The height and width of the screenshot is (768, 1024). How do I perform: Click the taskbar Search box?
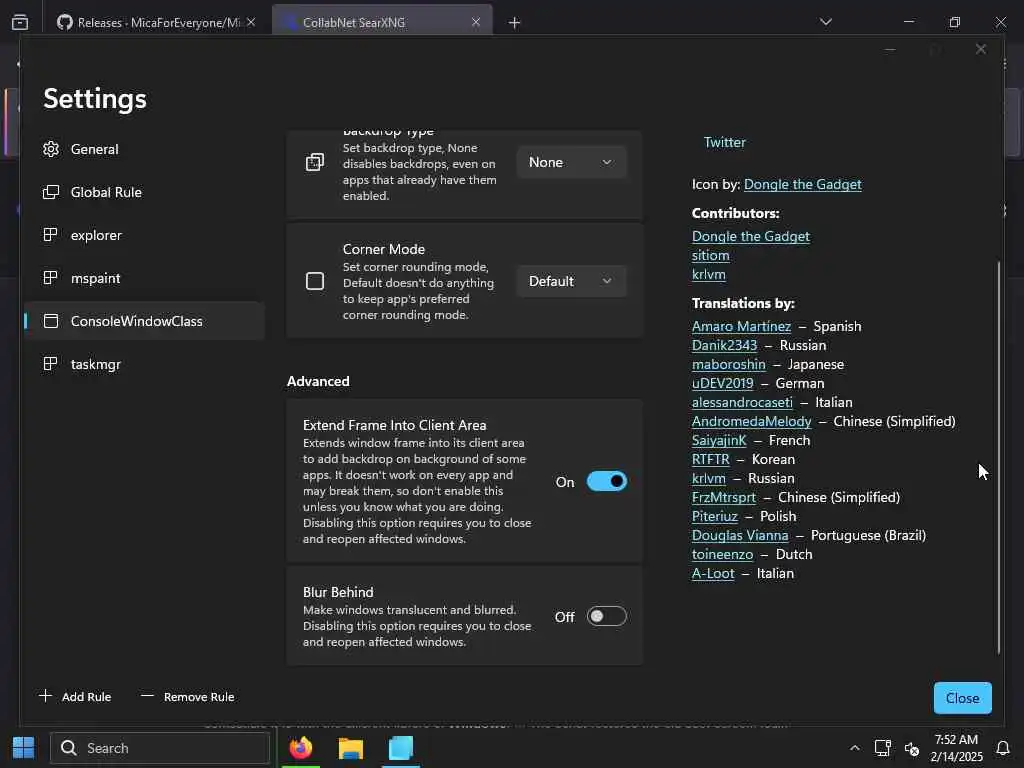[160, 748]
